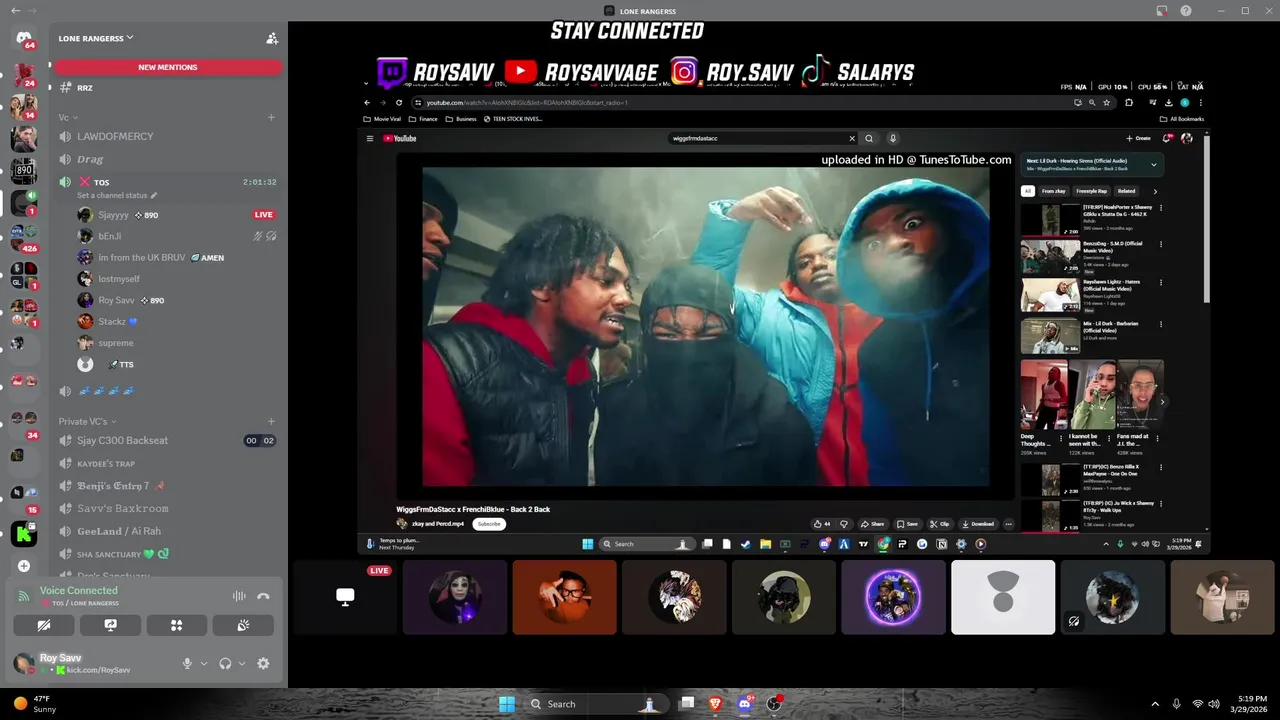Open weather widget showing 47°F Sunny

coord(36,704)
